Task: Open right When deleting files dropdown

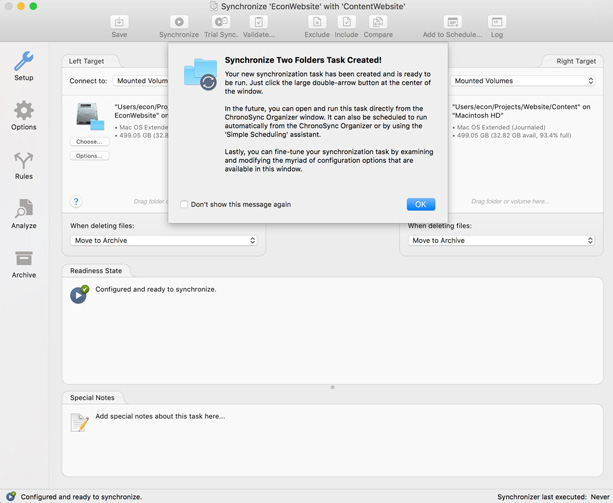Action: [x=501, y=240]
